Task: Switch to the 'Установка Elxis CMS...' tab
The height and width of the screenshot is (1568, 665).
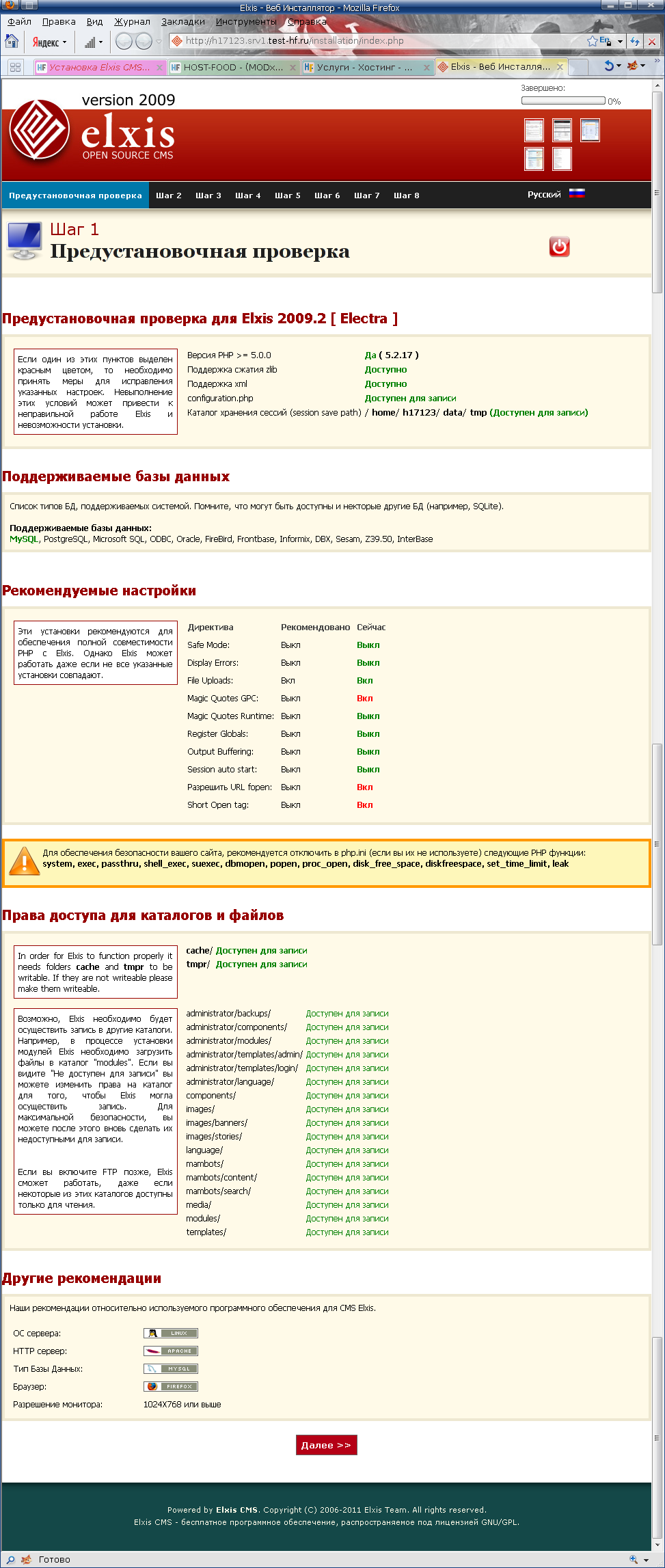Action: pyautogui.click(x=99, y=67)
